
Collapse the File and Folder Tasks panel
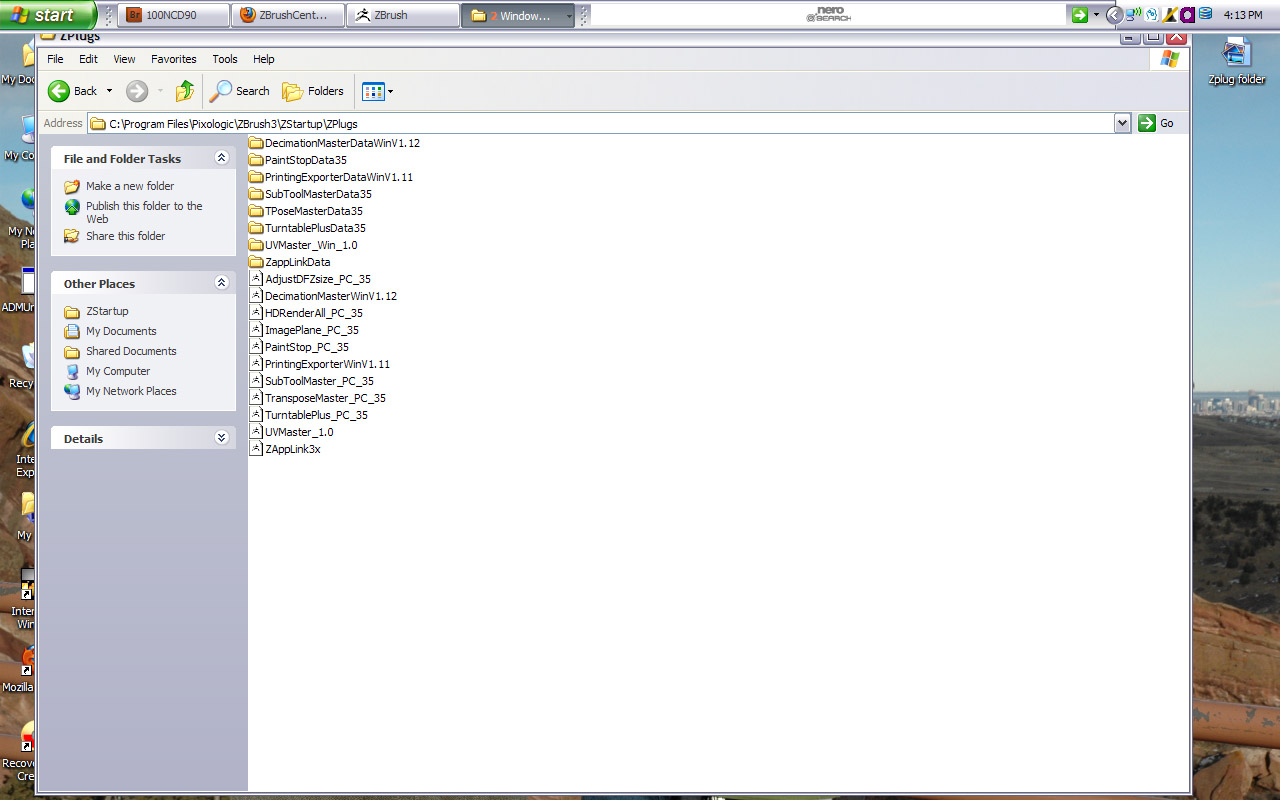pos(221,158)
